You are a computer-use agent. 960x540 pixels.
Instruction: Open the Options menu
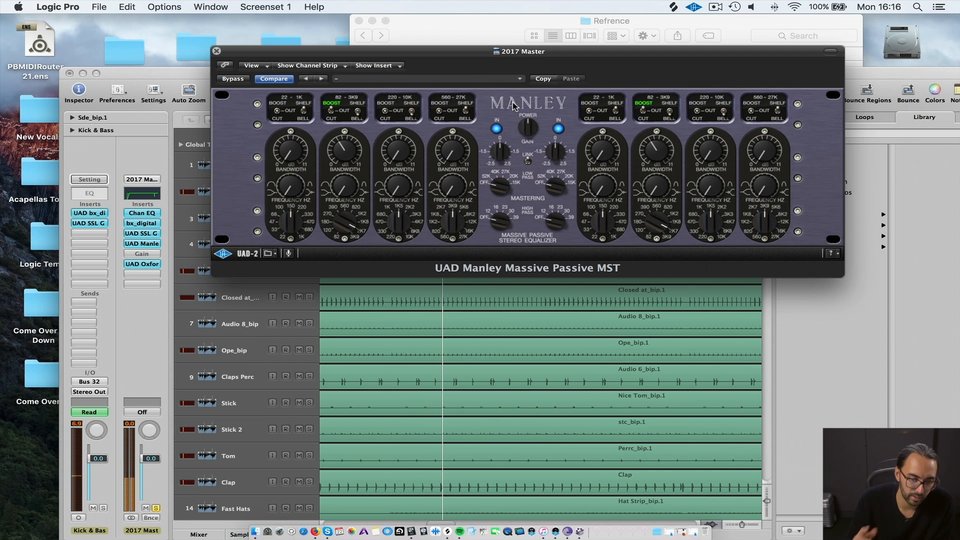(164, 7)
